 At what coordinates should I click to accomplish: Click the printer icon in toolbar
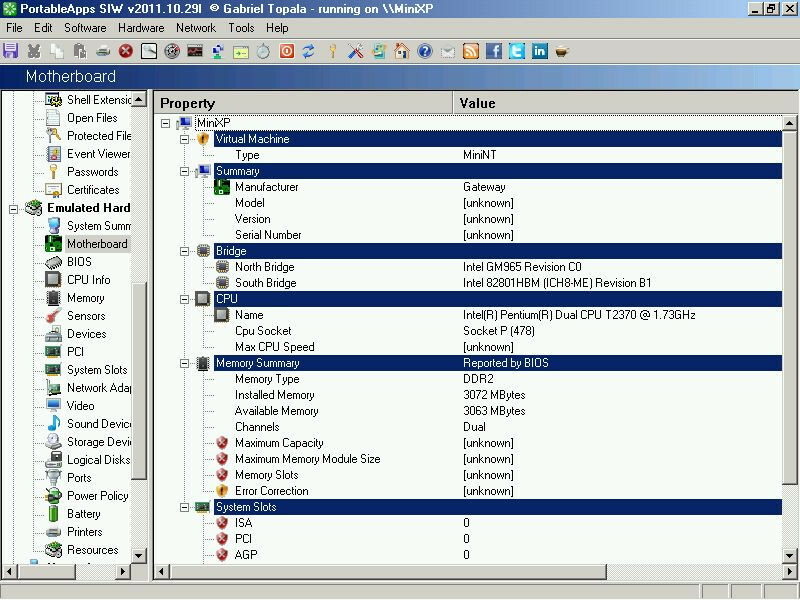(103, 51)
